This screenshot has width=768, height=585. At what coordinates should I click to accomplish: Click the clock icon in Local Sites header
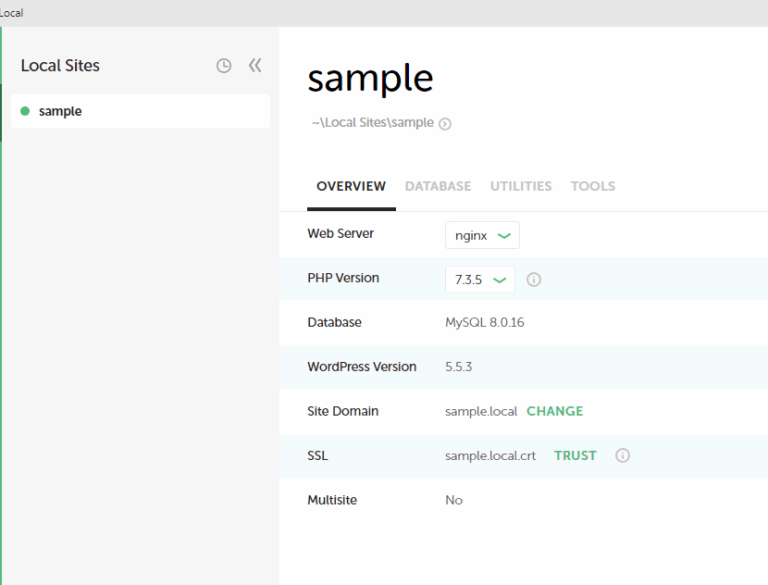[x=224, y=66]
